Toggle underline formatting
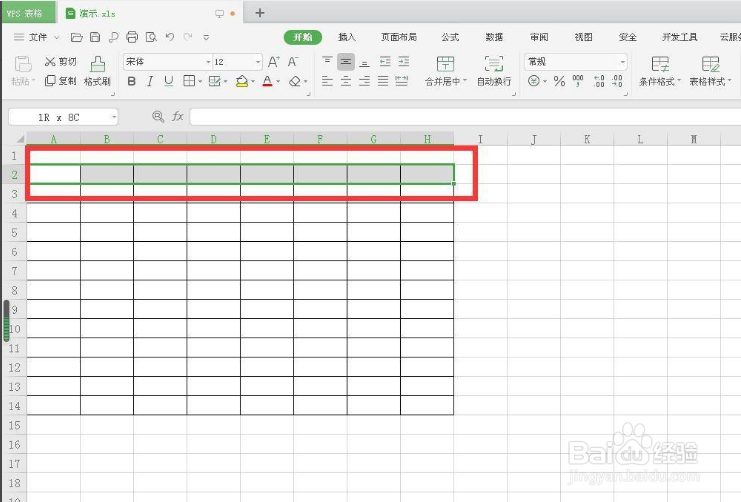 point(168,81)
